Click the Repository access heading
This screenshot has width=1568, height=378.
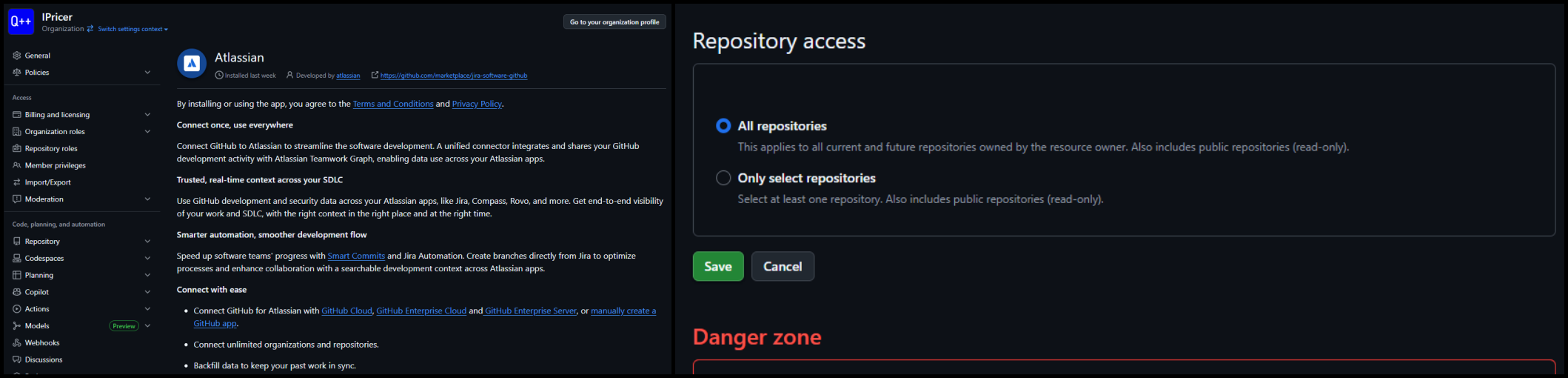tap(779, 41)
